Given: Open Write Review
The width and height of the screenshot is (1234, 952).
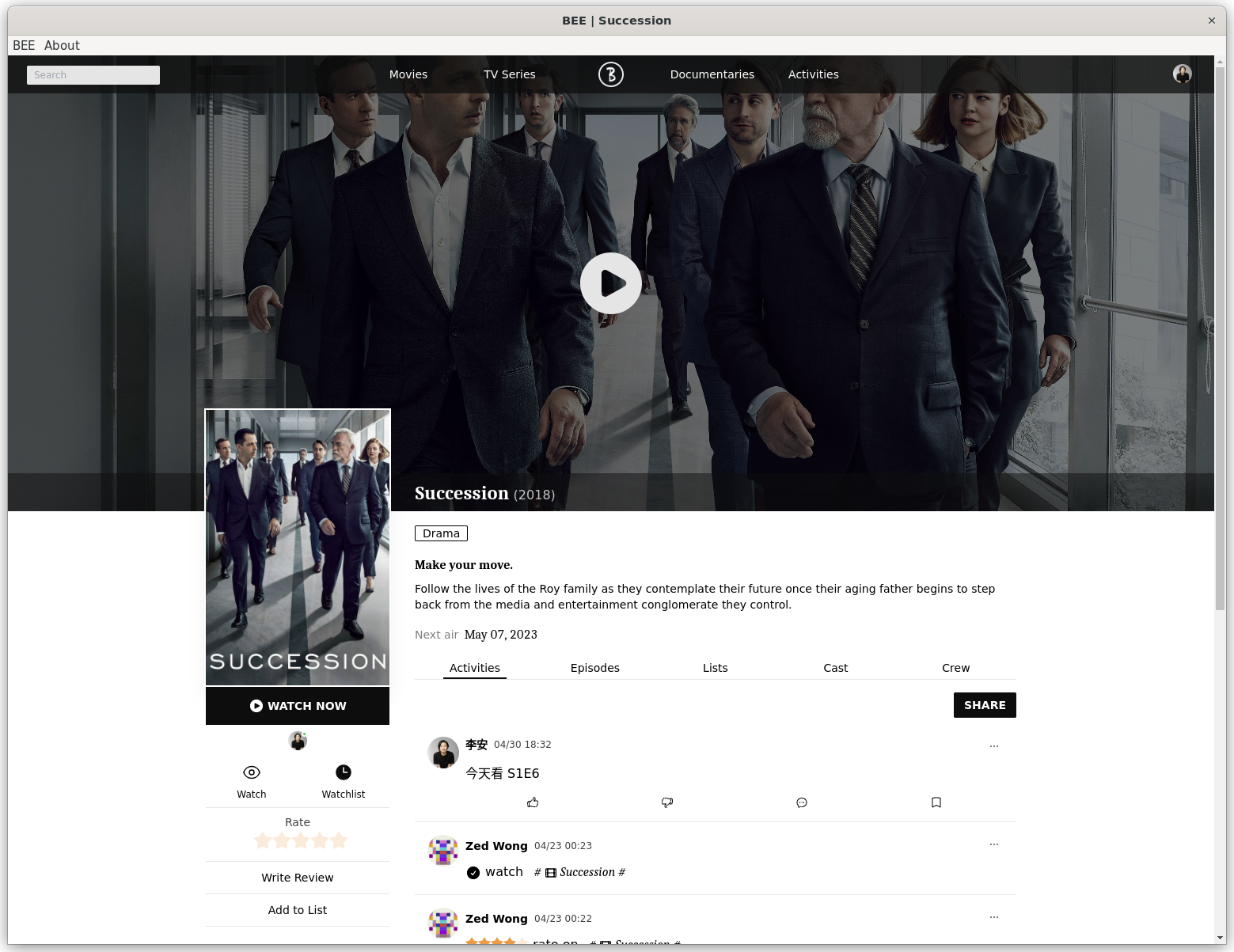Looking at the screenshot, I should coord(298,878).
